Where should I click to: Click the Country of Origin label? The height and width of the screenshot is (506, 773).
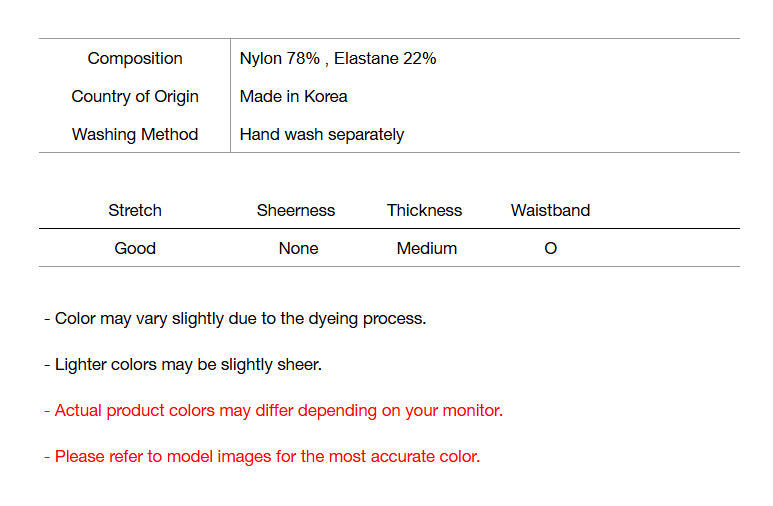point(135,96)
